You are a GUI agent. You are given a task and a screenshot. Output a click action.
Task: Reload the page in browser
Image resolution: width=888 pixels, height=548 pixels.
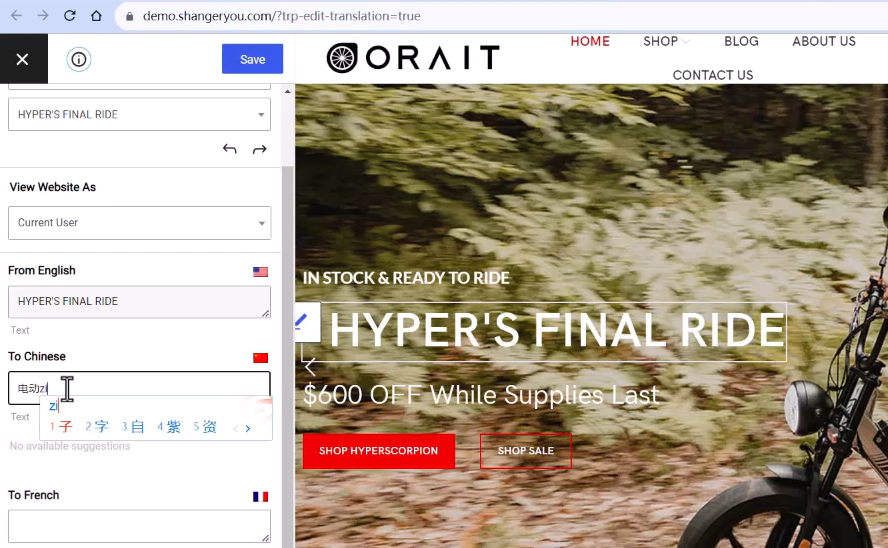69,16
